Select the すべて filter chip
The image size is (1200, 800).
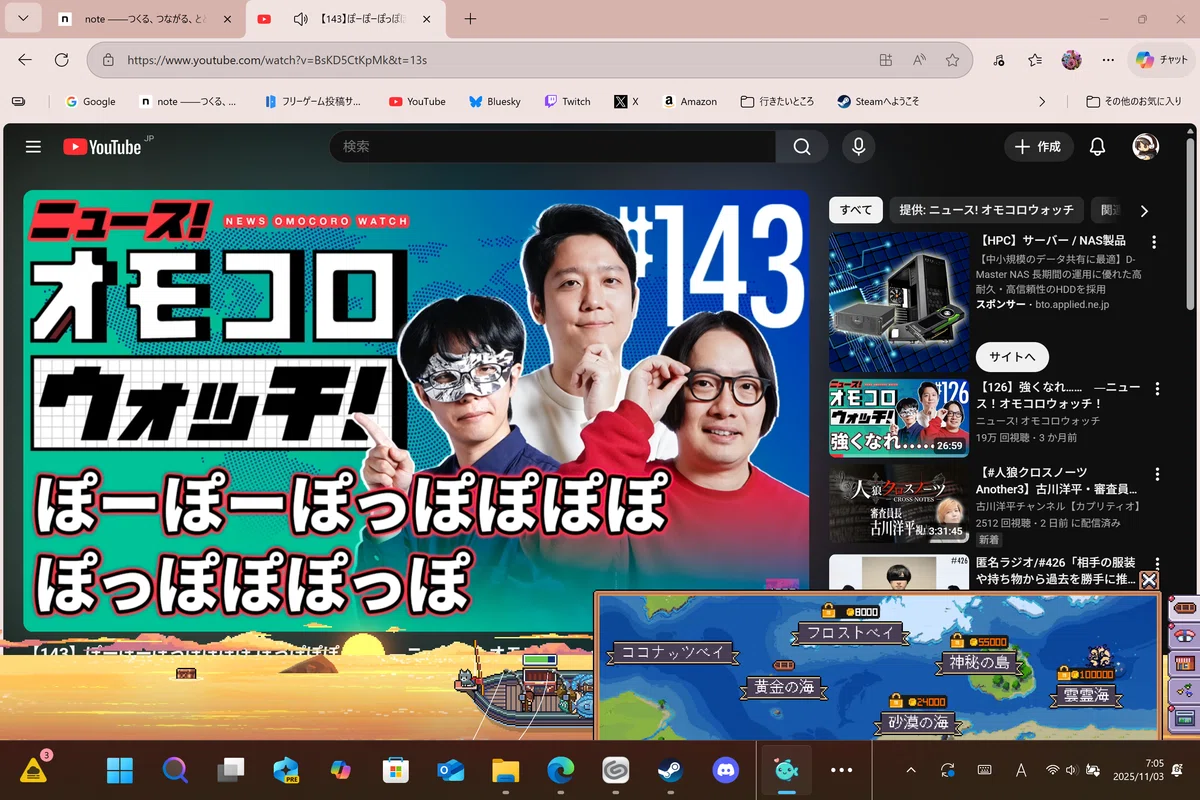click(x=856, y=210)
